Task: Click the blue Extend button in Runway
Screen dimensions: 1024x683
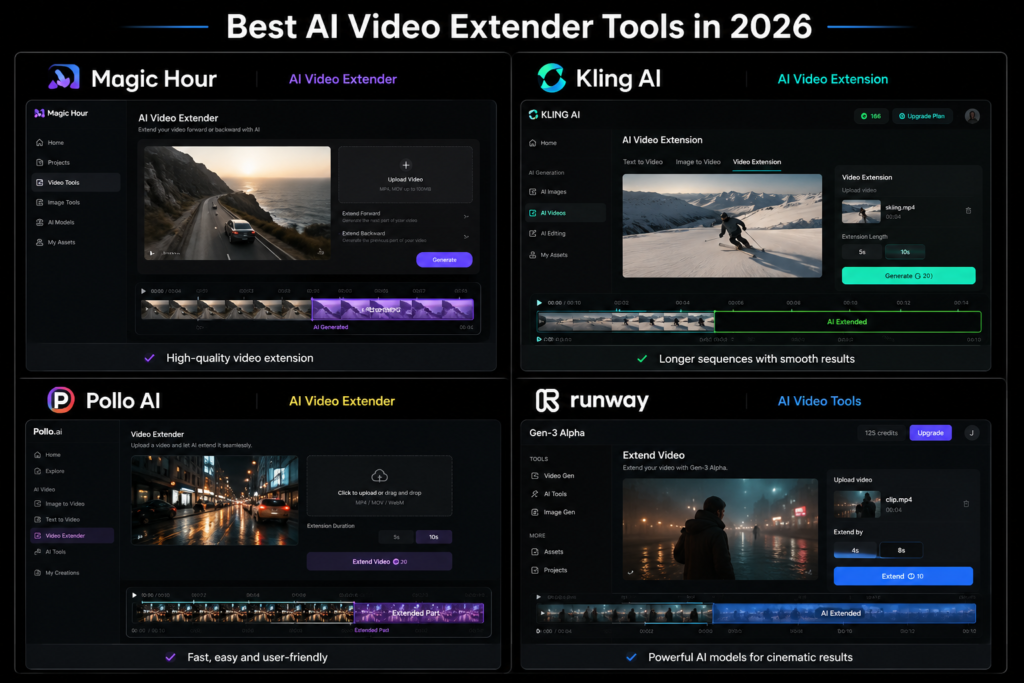Action: (903, 576)
